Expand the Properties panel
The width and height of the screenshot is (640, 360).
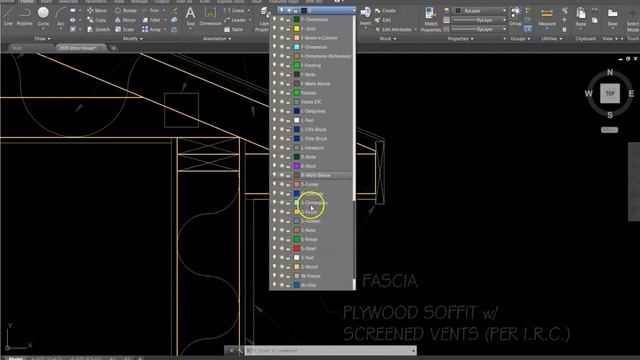(x=460, y=39)
